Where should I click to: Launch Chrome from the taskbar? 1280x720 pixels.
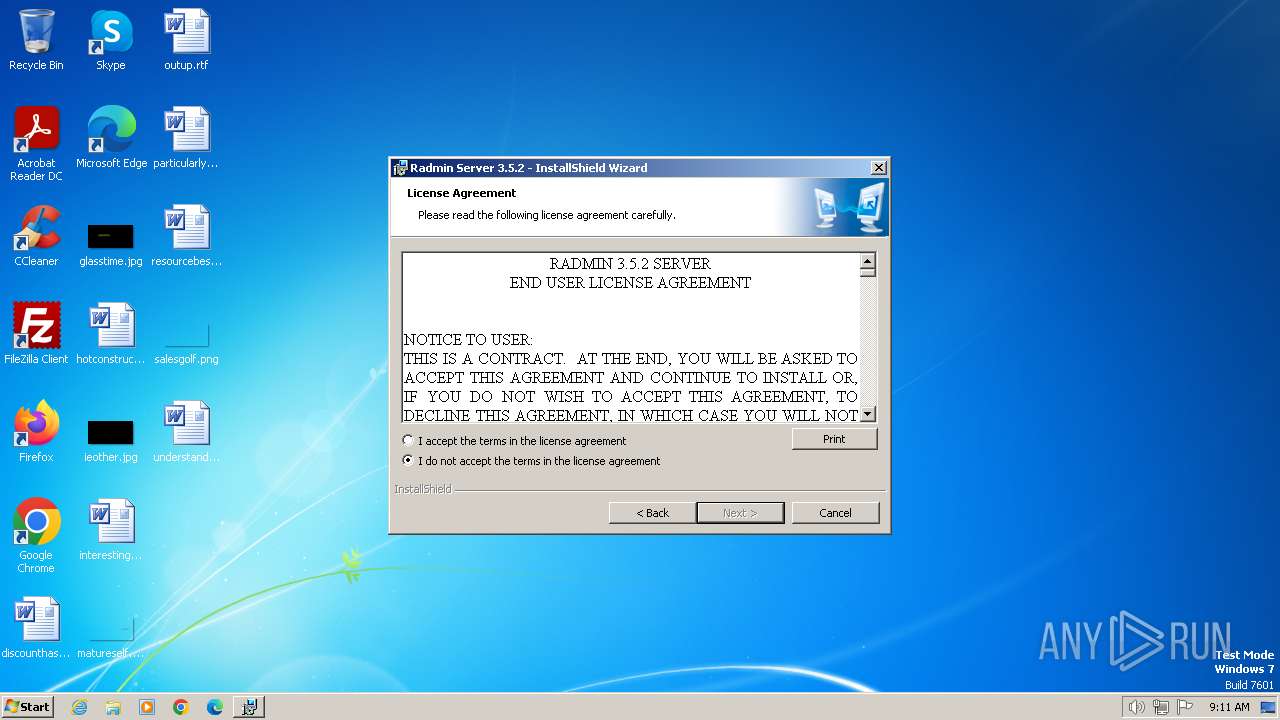pyautogui.click(x=181, y=707)
